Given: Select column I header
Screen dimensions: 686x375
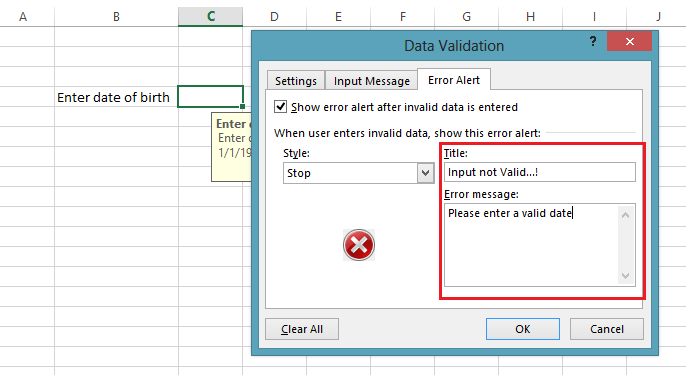Looking at the screenshot, I should click(594, 17).
